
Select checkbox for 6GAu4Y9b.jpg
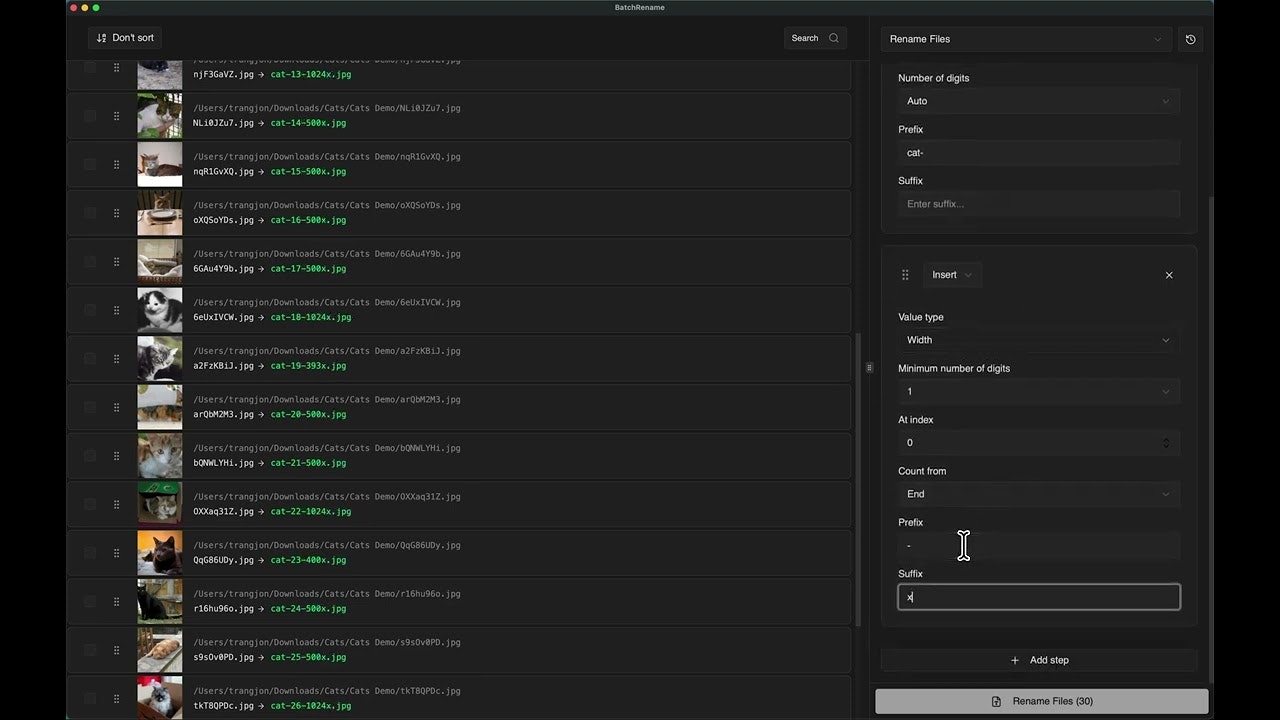point(90,261)
